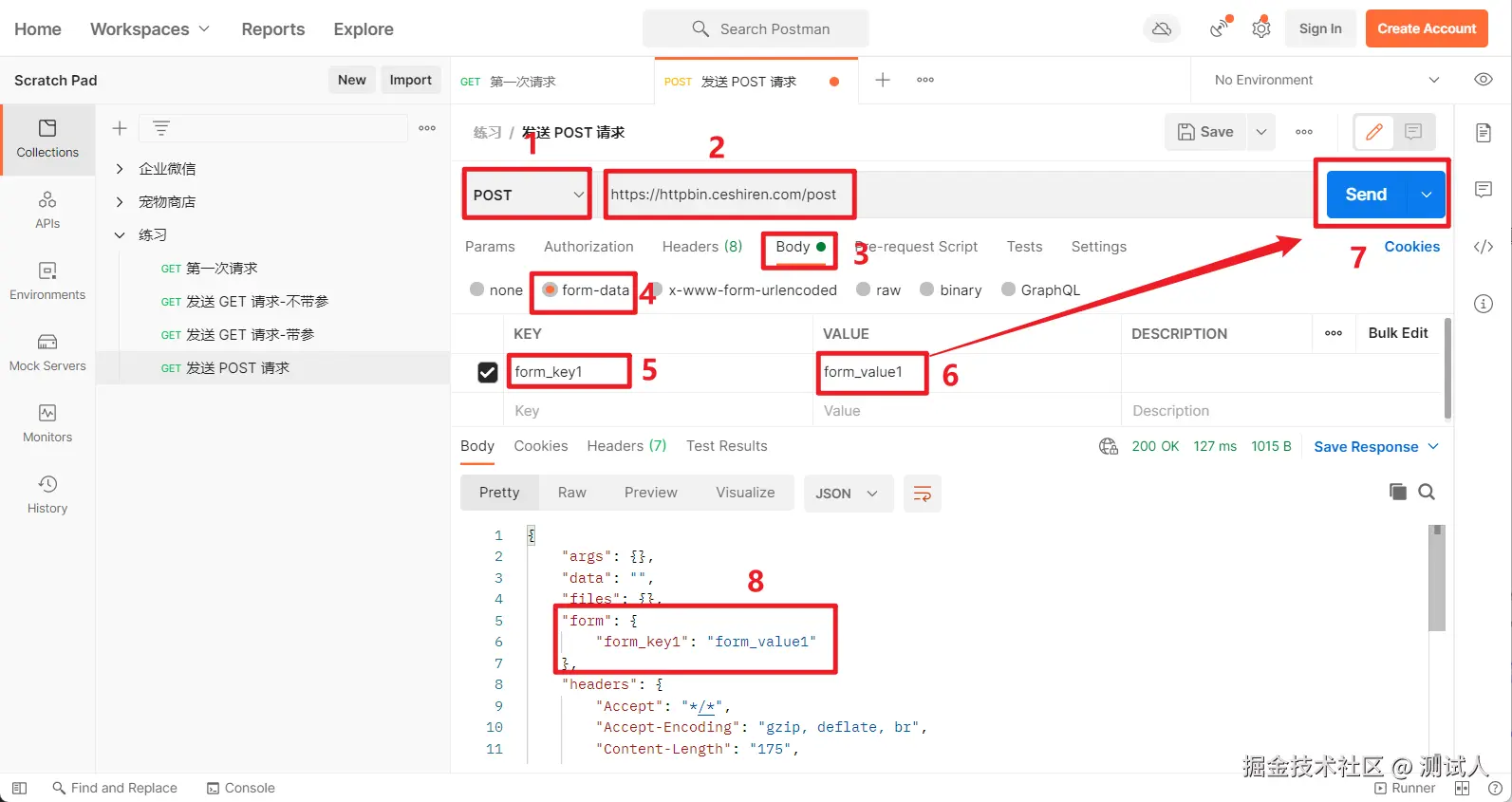This screenshot has height=802, width=1512.
Task: Open the help icon in status bar
Action: (1495, 788)
